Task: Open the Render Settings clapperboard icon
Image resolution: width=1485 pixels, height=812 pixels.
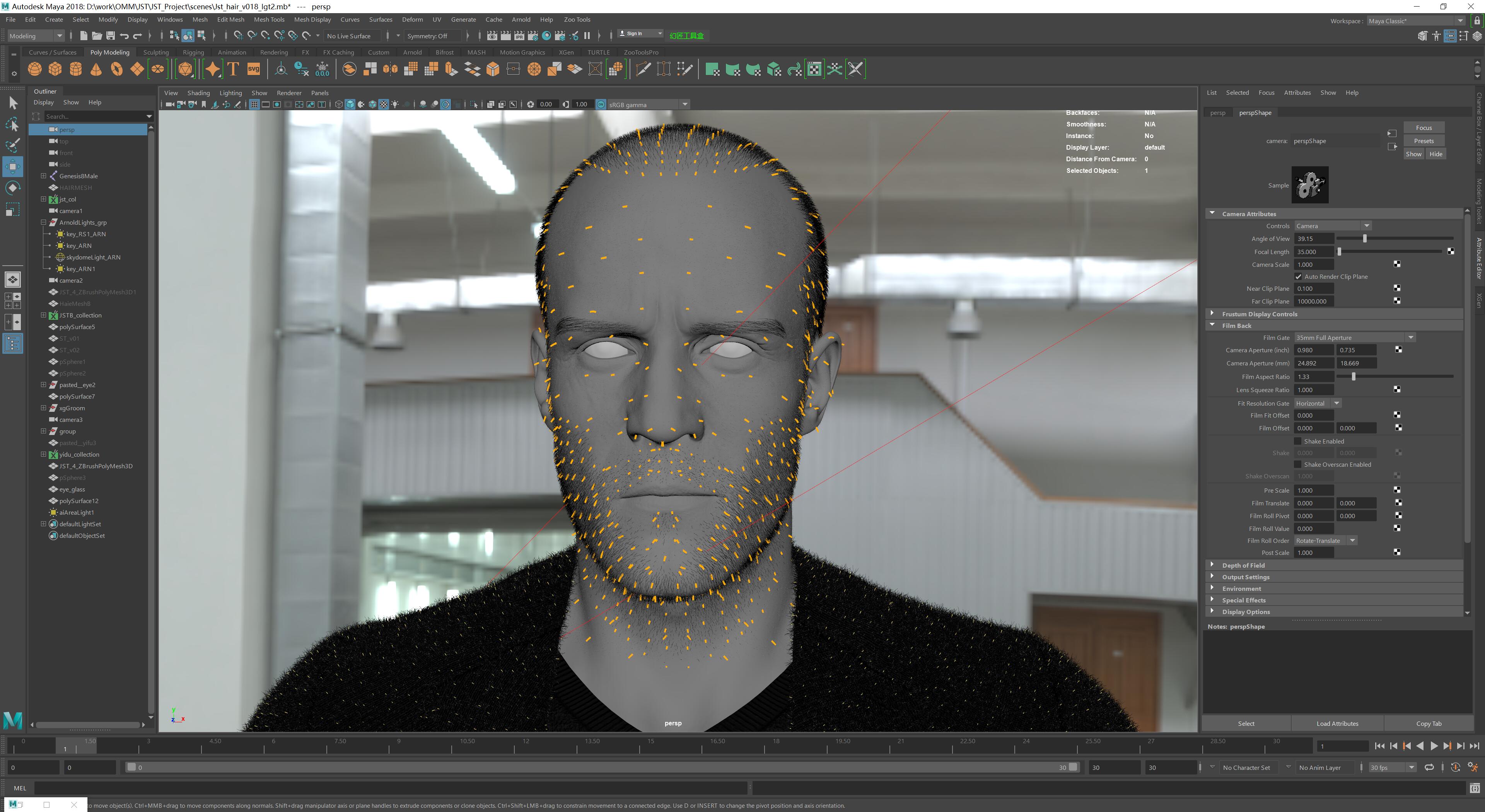Action: 533,36
